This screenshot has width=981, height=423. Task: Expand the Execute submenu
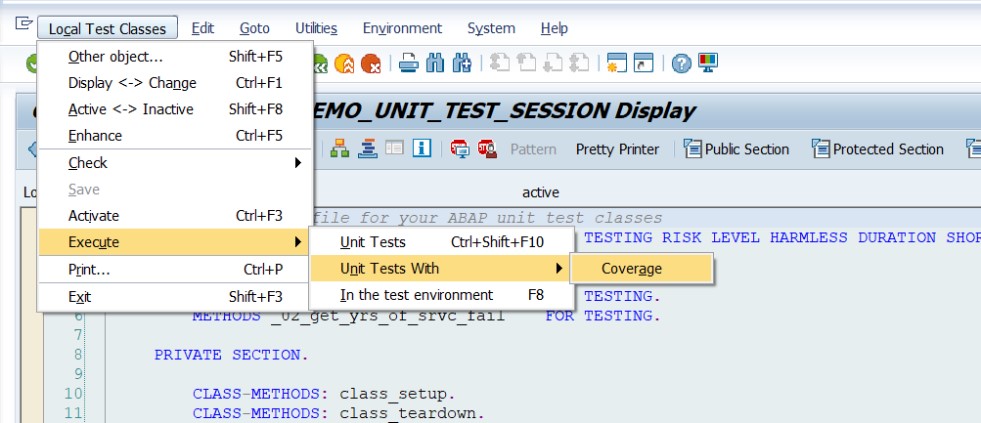point(175,242)
